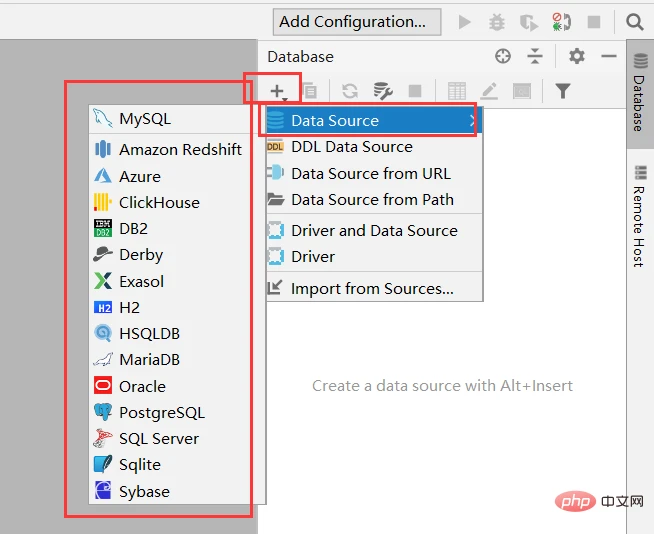Choose PostgreSQL data source

(161, 412)
